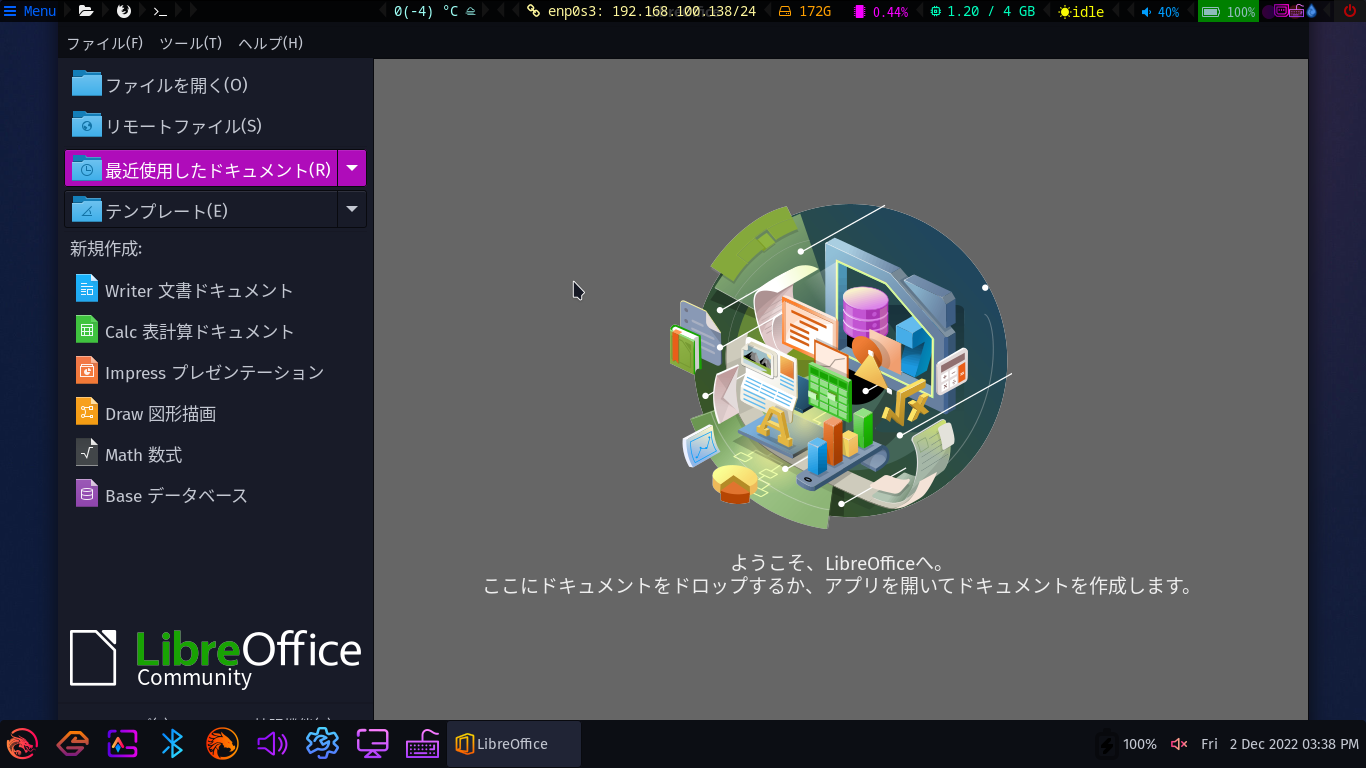The height and width of the screenshot is (768, 1366).
Task: Open the ファイル(F) menu
Action: coord(104,43)
